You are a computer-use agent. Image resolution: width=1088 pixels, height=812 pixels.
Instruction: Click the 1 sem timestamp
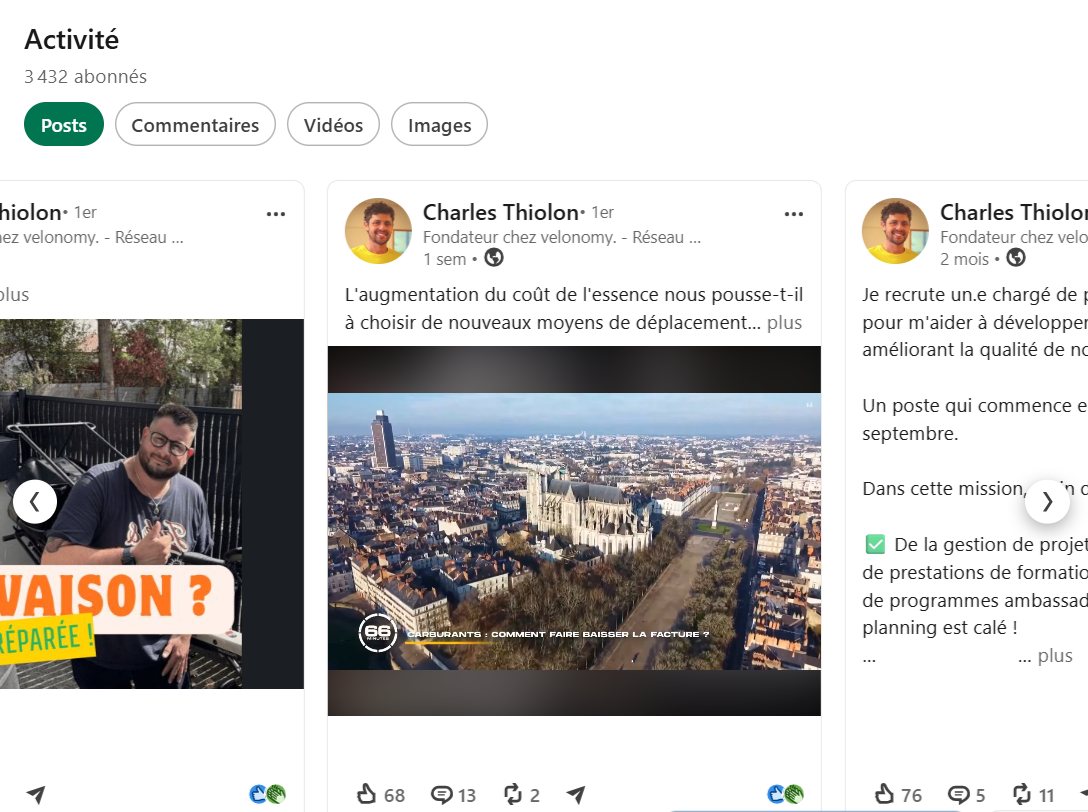click(x=445, y=259)
